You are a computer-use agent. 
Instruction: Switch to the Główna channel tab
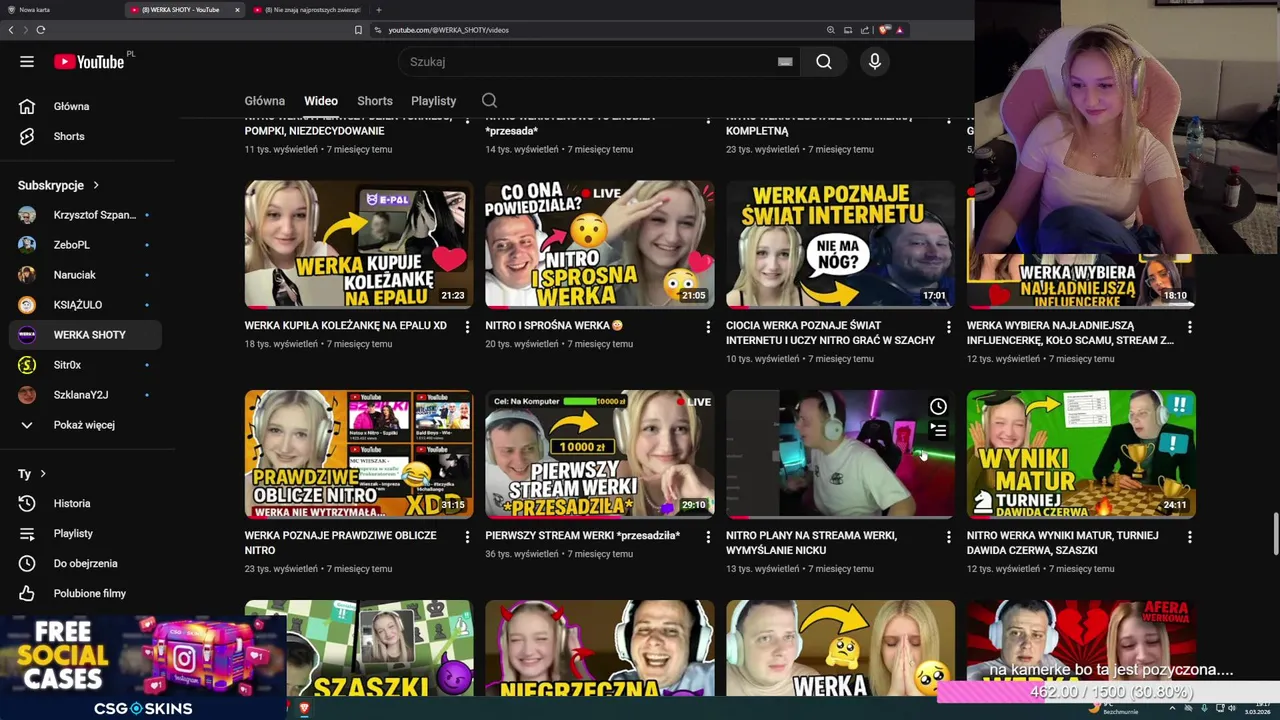pyautogui.click(x=265, y=101)
